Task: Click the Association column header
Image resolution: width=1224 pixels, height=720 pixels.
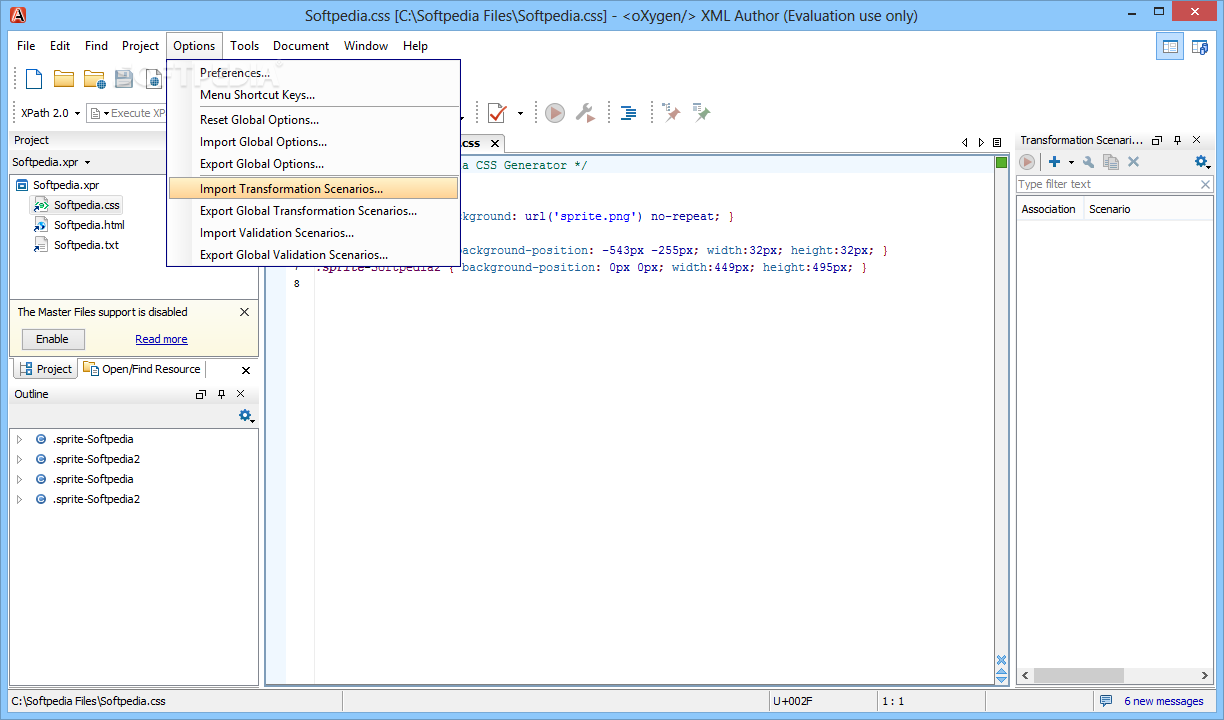Action: coord(1048,209)
